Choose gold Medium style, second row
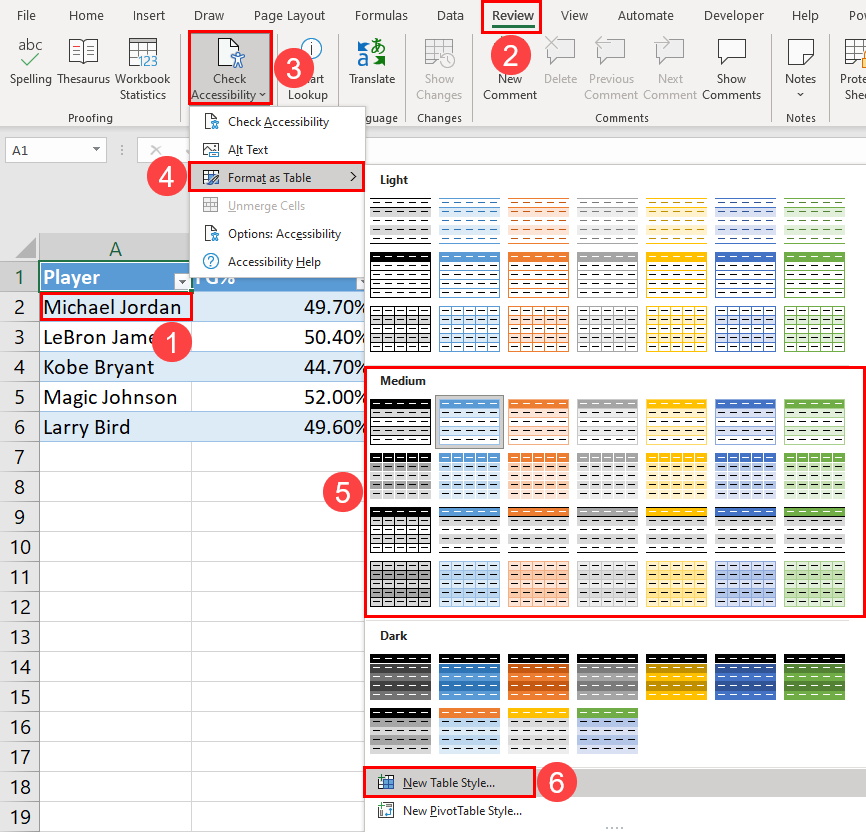The image size is (866, 832). click(x=676, y=476)
